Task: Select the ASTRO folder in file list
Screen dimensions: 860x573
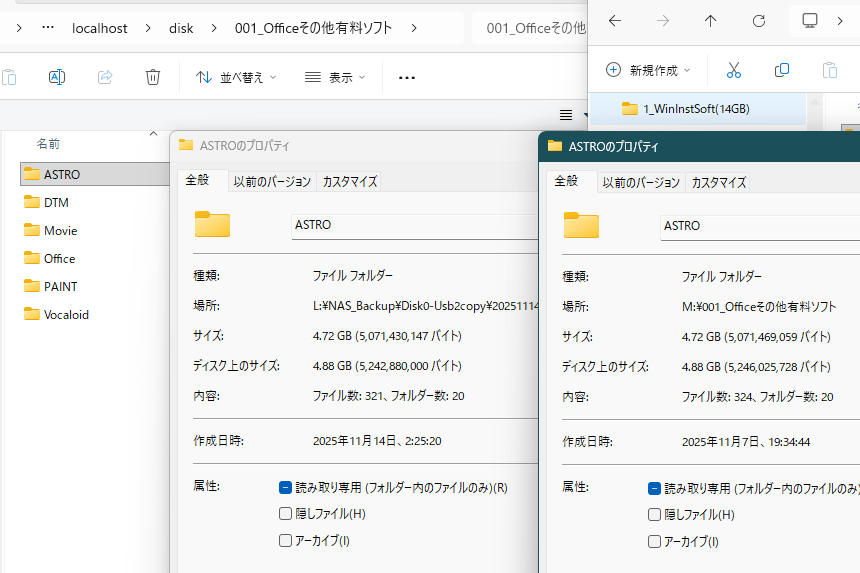Action: (95, 174)
